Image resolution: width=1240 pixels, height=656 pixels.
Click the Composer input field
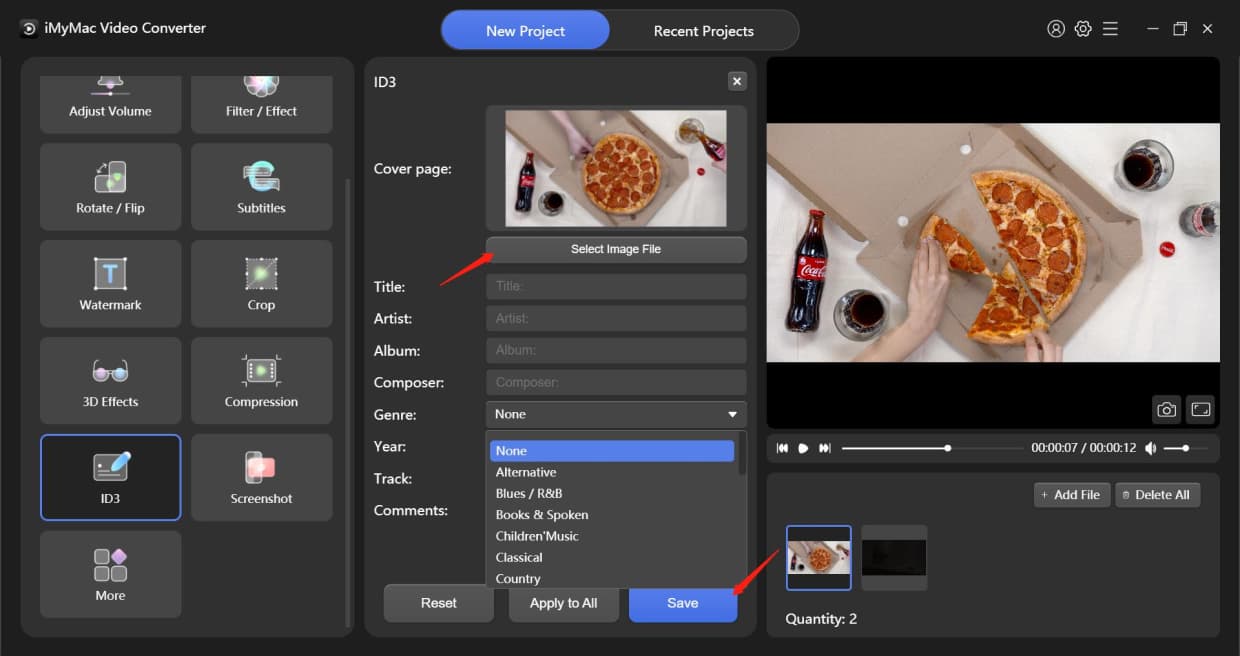pyautogui.click(x=616, y=382)
